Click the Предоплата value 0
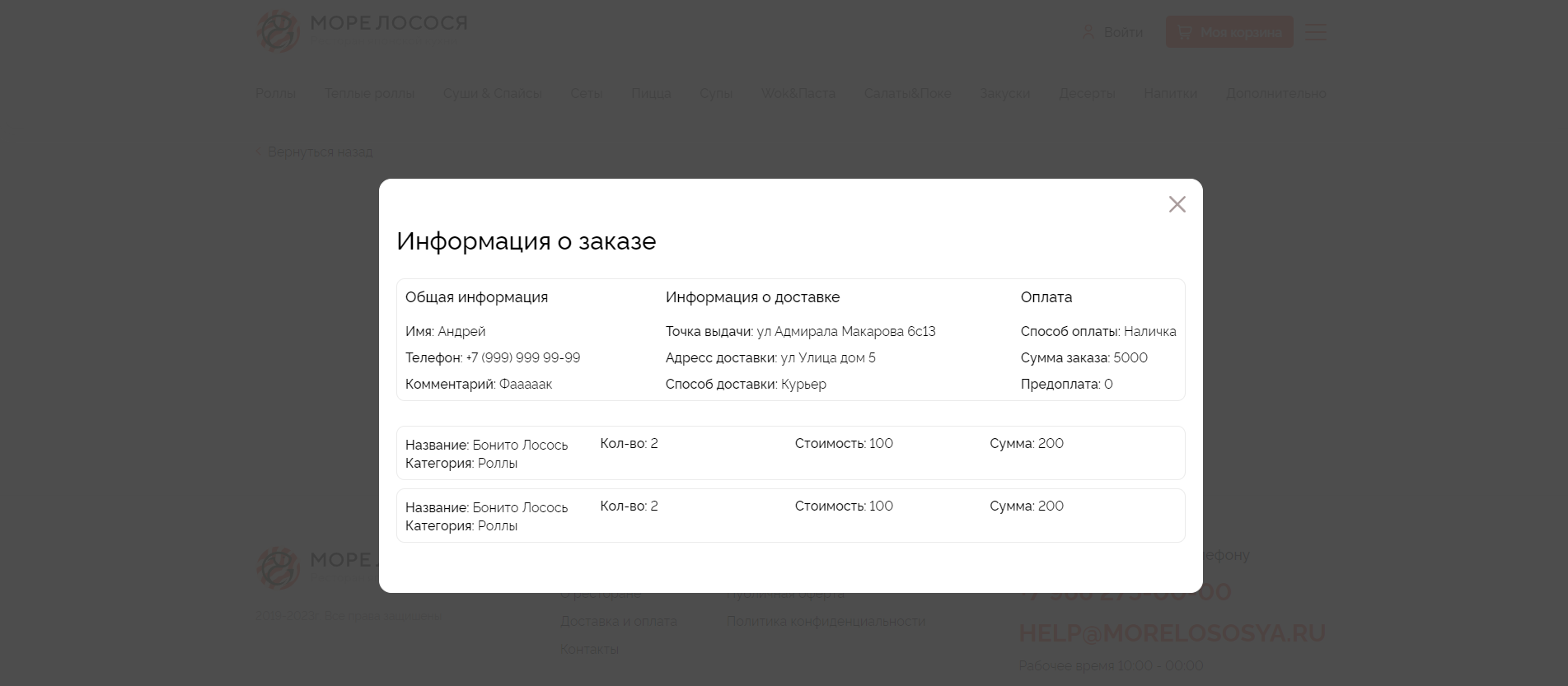1568x686 pixels. [1108, 384]
